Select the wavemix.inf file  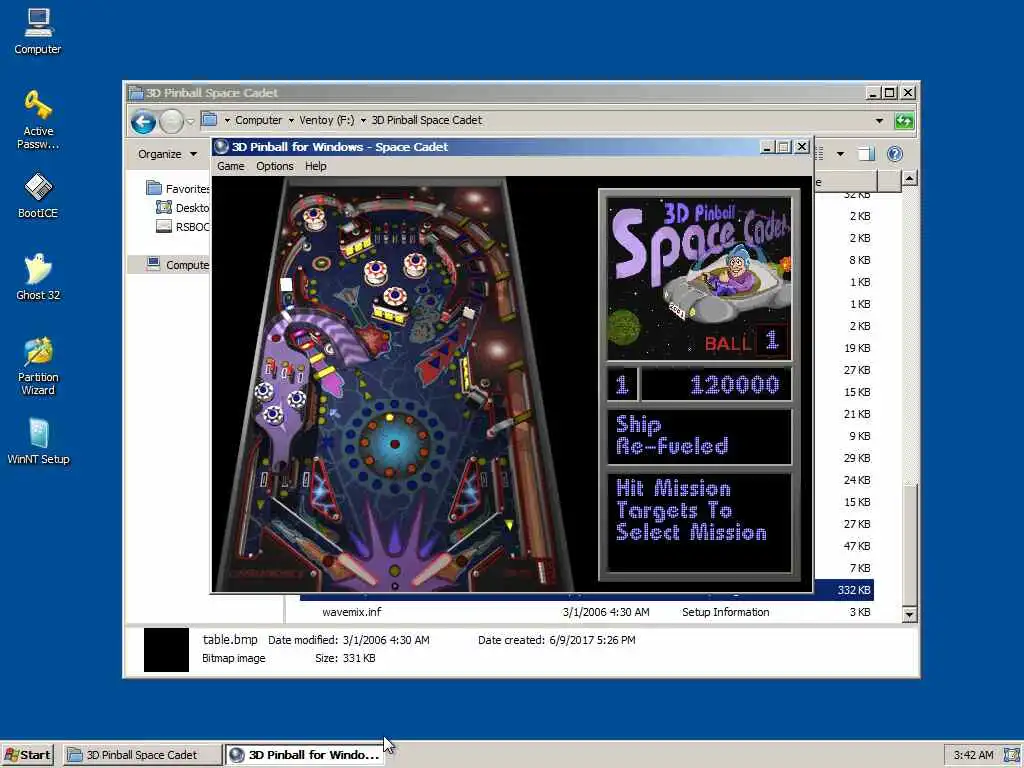[351, 612]
